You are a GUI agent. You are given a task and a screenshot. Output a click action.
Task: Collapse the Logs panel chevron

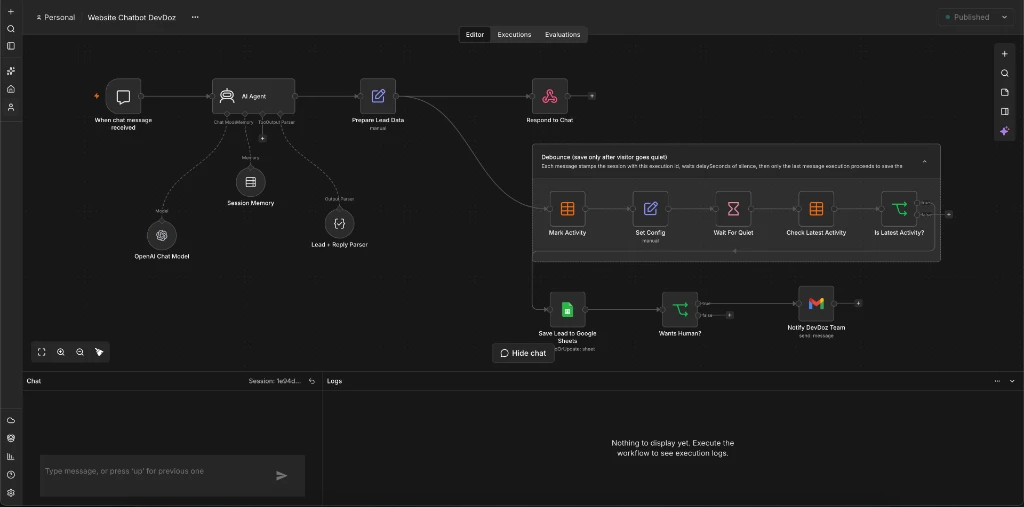(x=1012, y=381)
